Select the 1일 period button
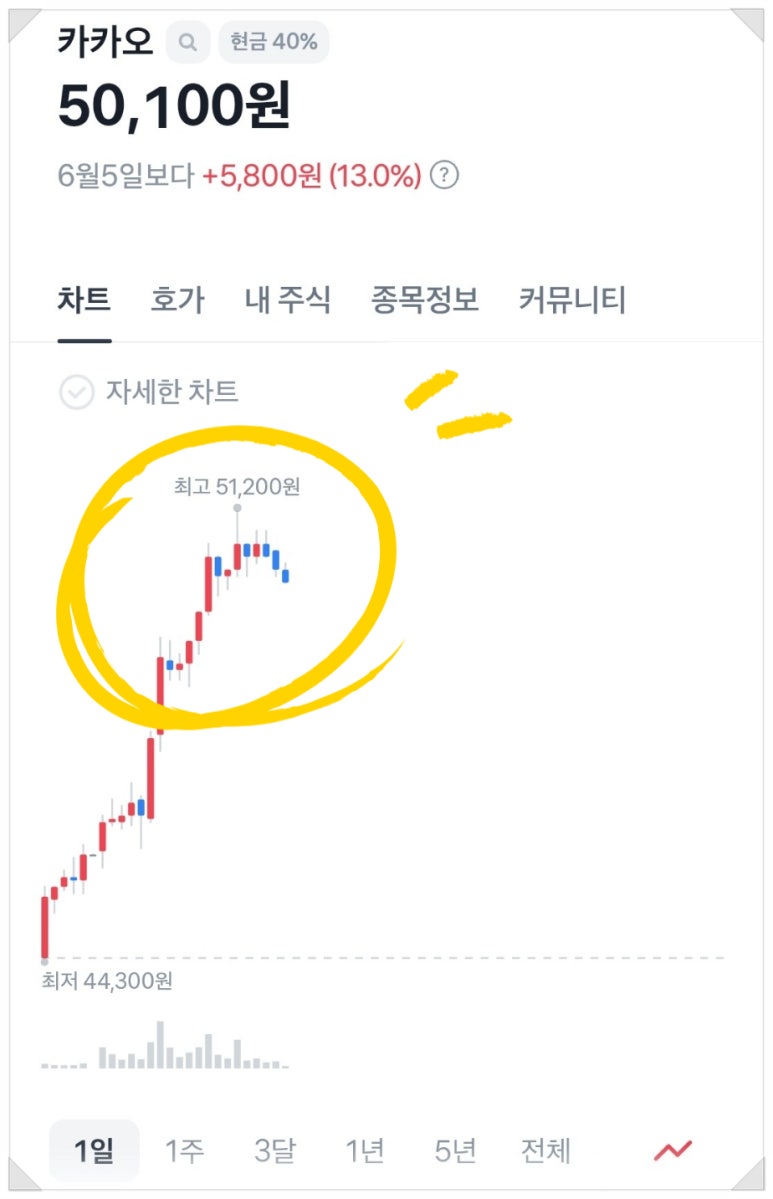Screen dimensions: 773x1199 click(x=94, y=1150)
